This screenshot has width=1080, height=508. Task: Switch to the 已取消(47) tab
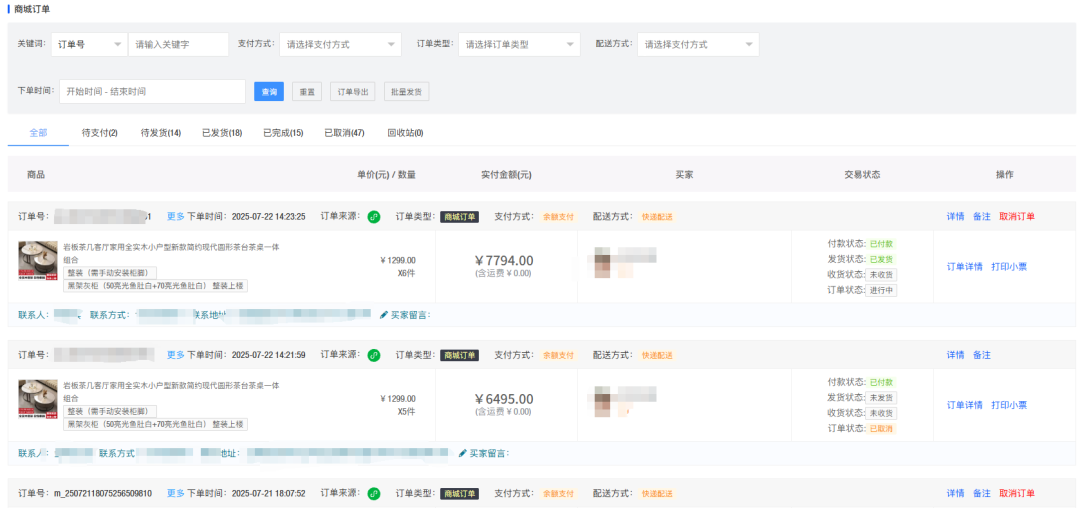point(344,133)
